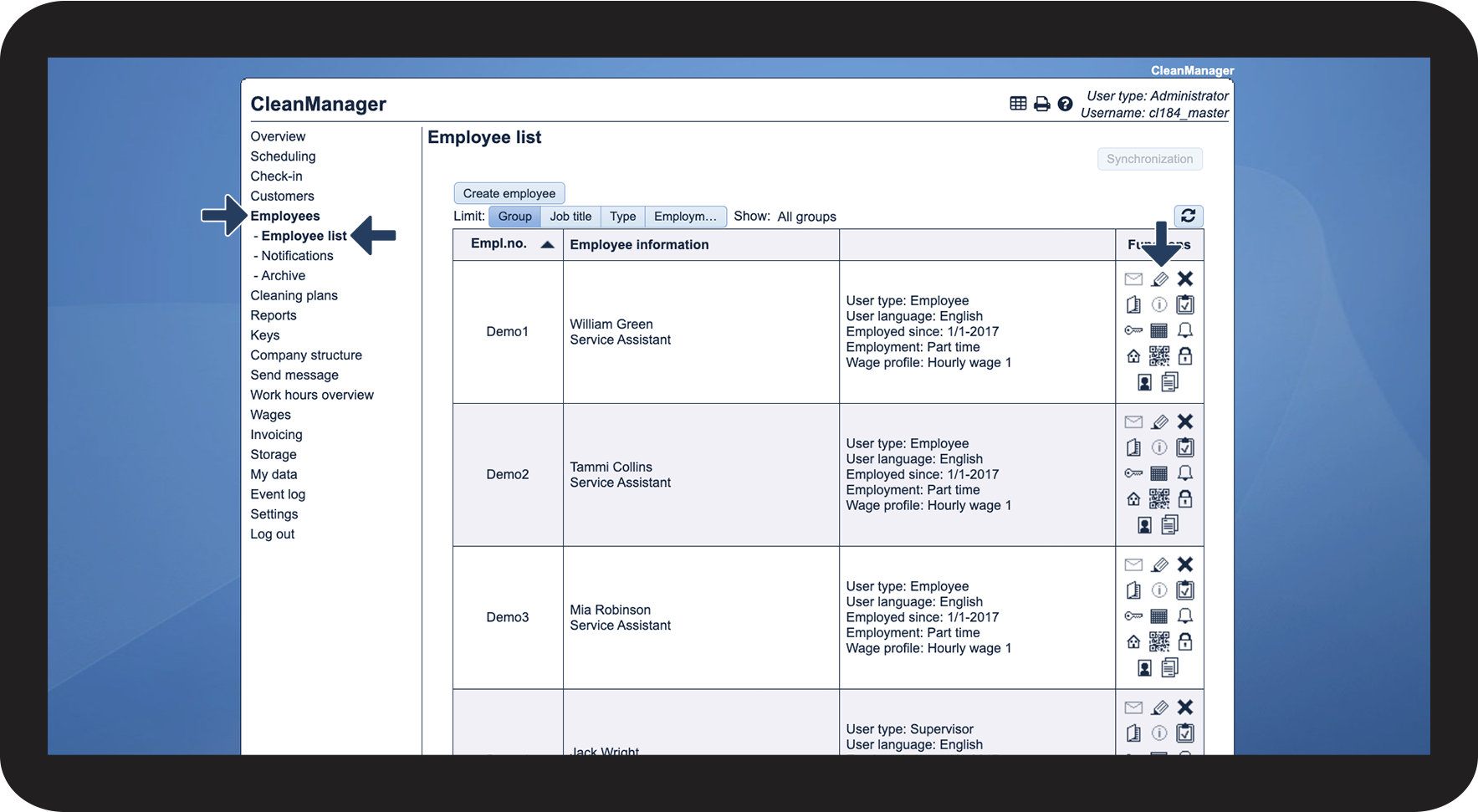
Task: Switch limit filter to Type
Action: [622, 217]
